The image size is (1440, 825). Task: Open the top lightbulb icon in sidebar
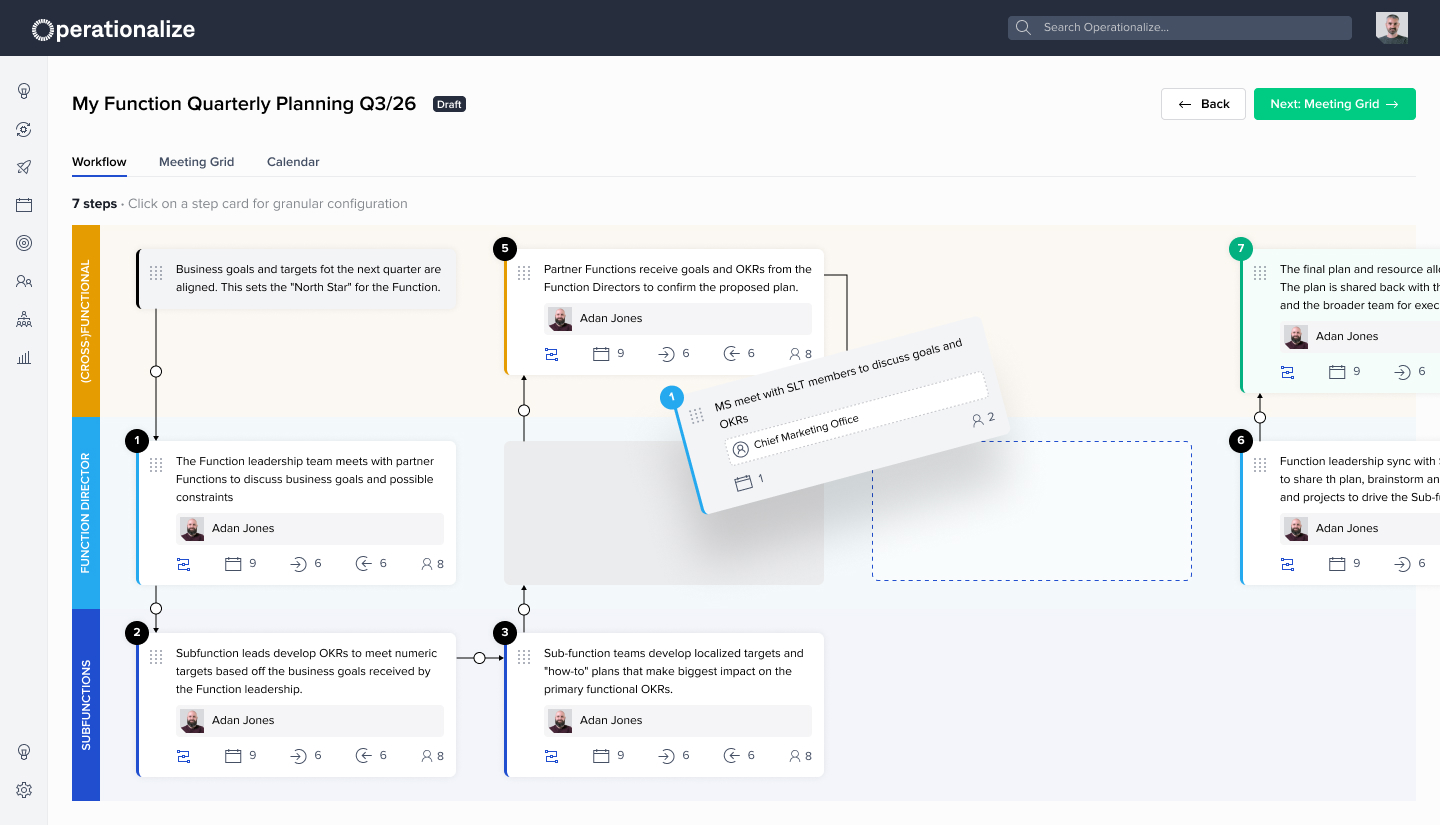pos(24,91)
